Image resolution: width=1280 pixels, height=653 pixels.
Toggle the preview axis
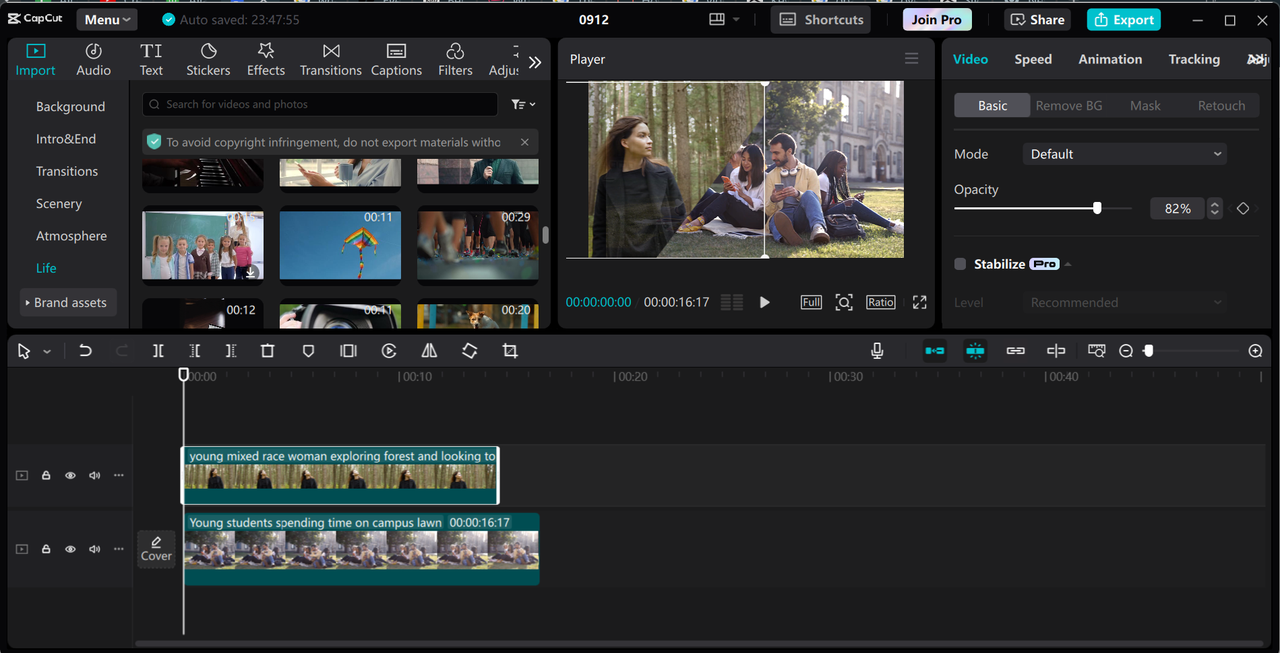[x=1055, y=351]
